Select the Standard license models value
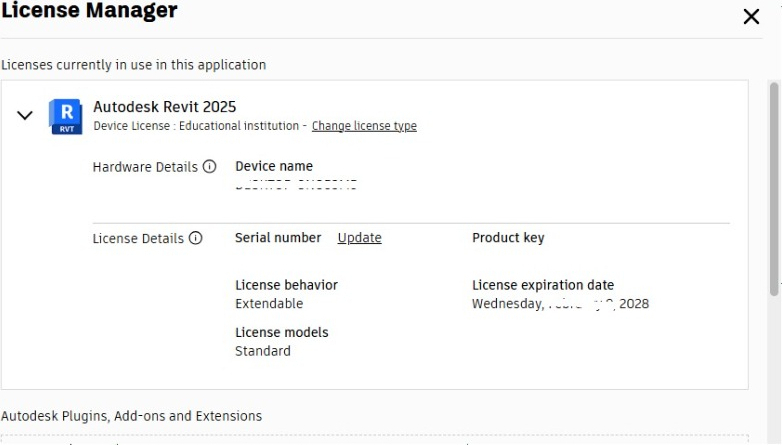 (263, 351)
